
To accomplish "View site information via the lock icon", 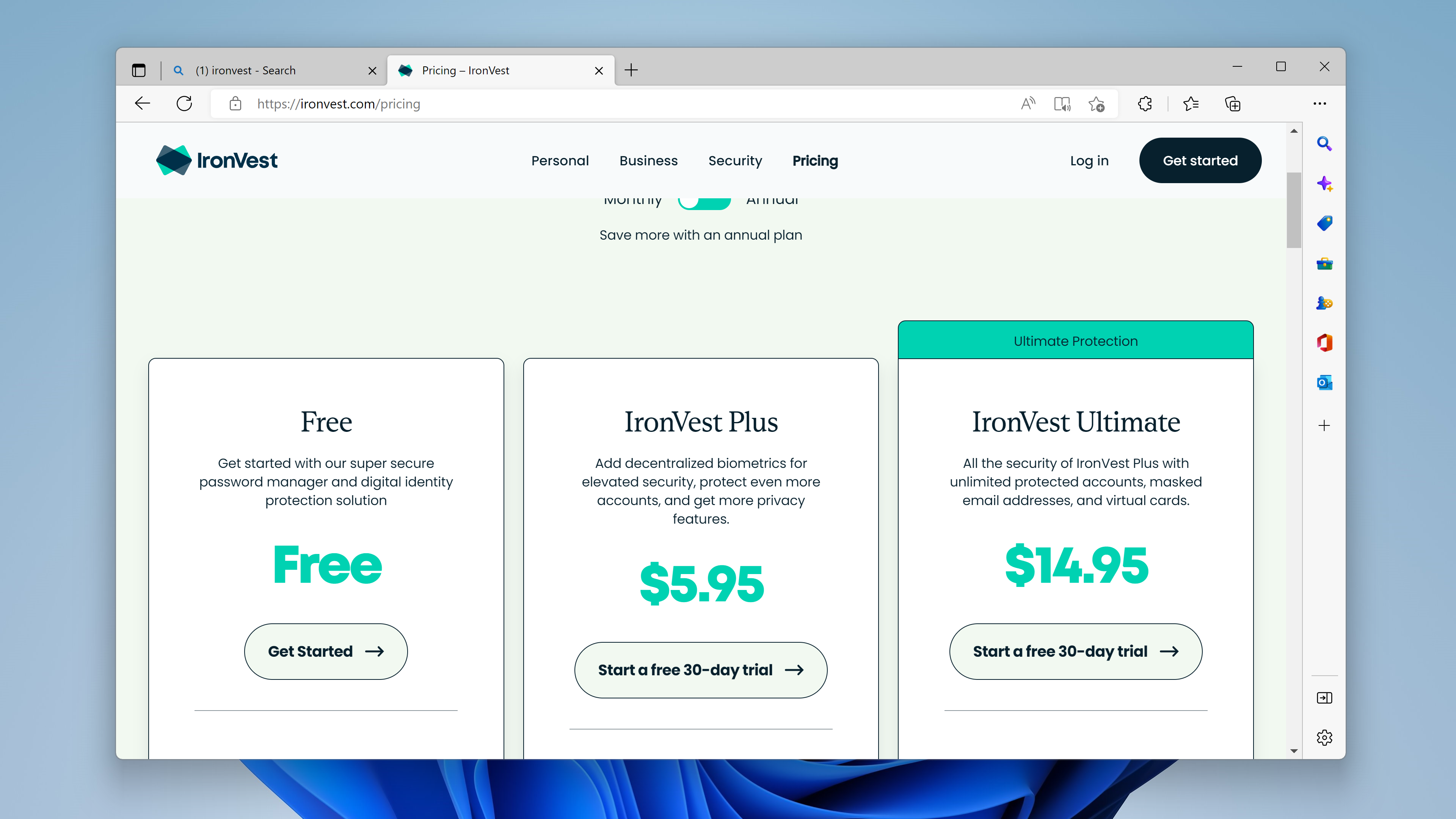I will click(x=235, y=104).
